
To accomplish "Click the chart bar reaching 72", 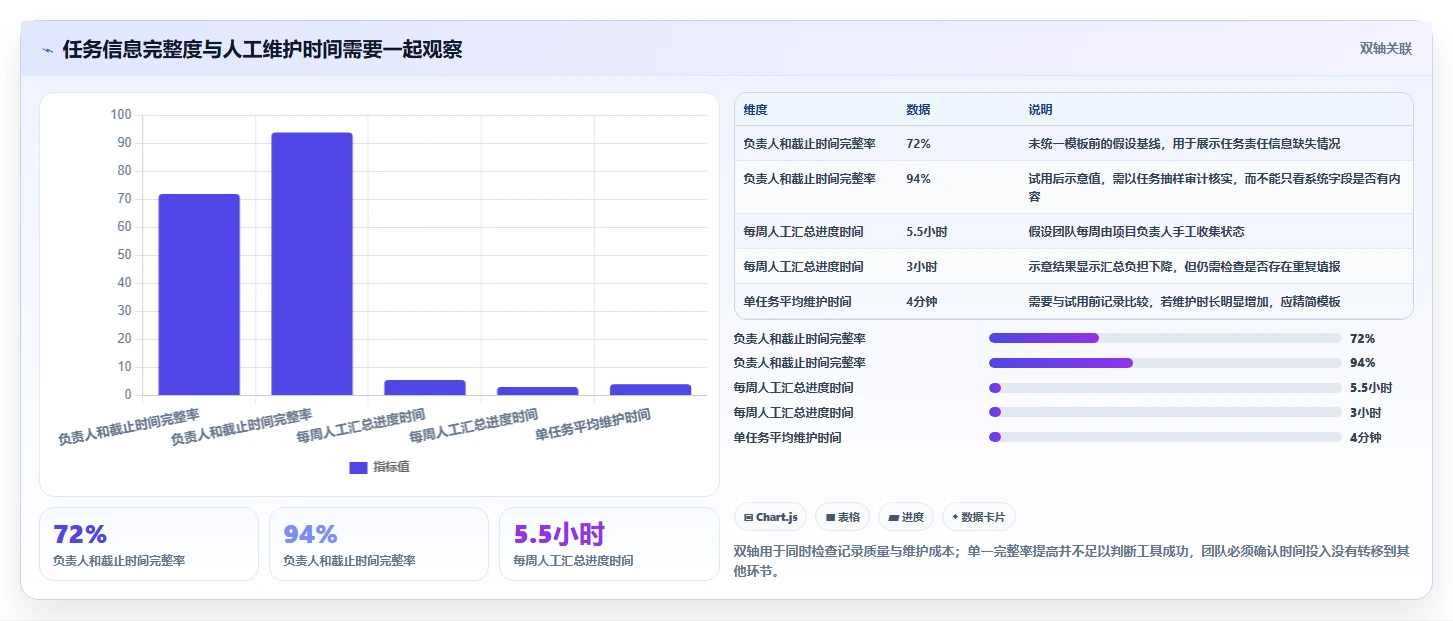I will pos(199,295).
